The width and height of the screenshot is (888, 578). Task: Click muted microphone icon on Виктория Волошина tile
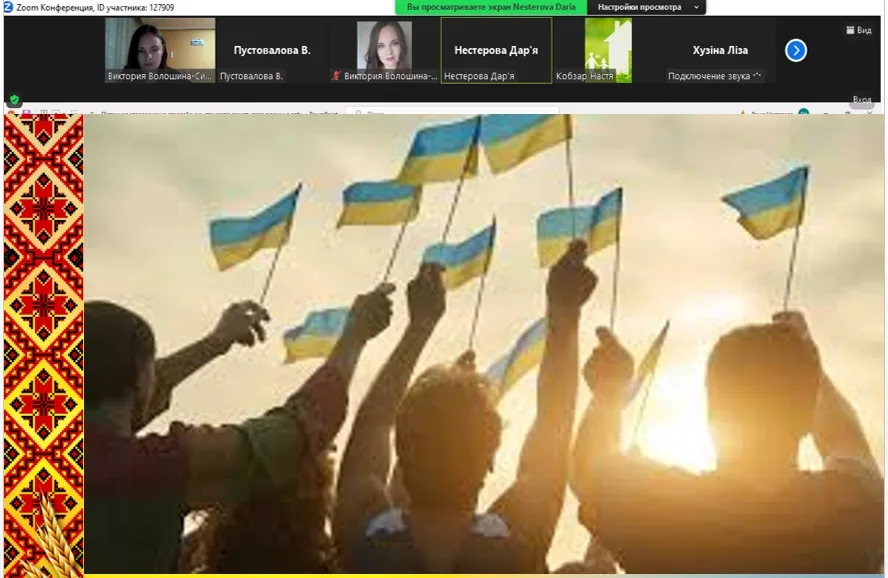point(336,76)
